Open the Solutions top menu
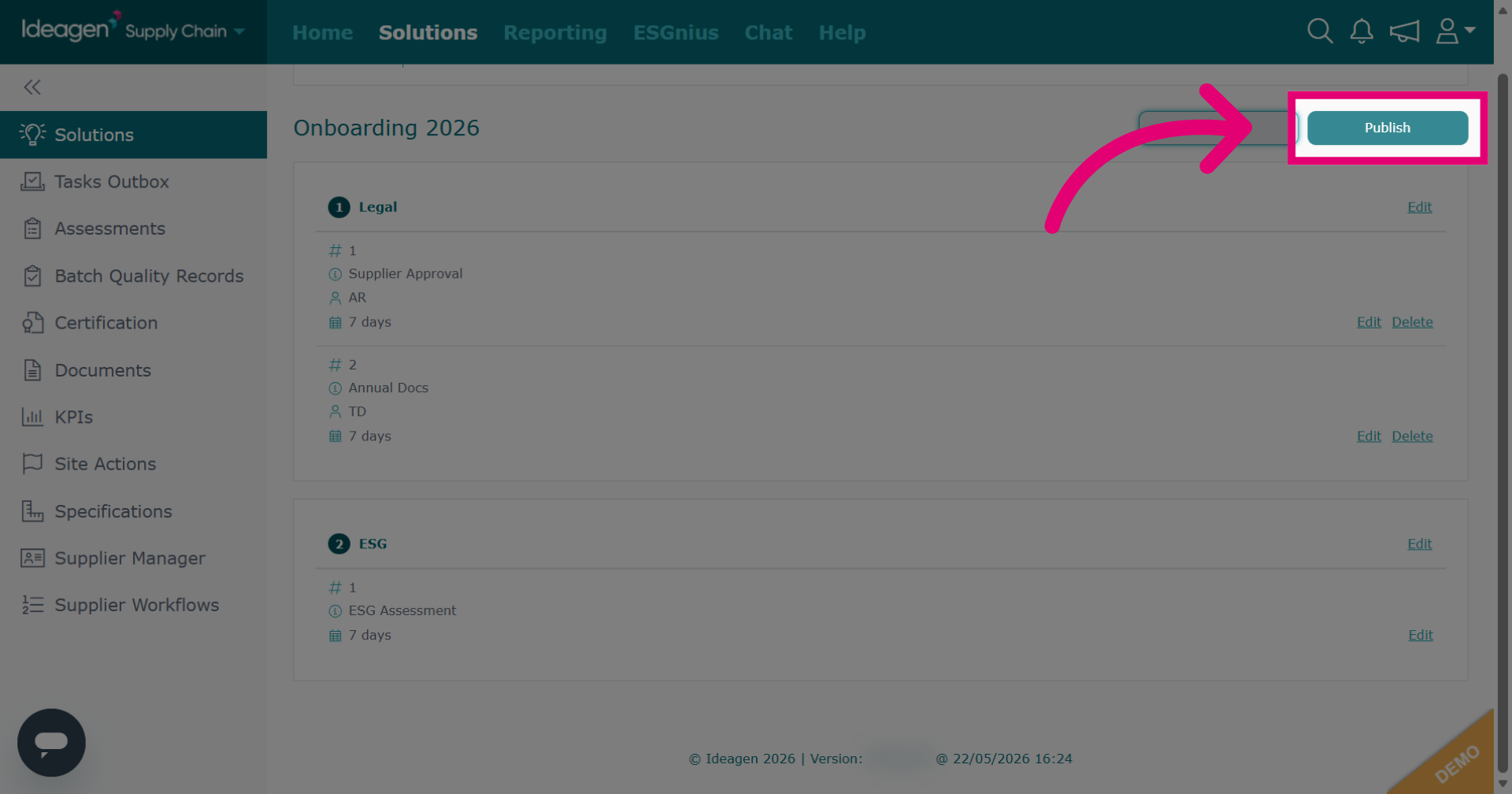The height and width of the screenshot is (794, 1512). (428, 32)
